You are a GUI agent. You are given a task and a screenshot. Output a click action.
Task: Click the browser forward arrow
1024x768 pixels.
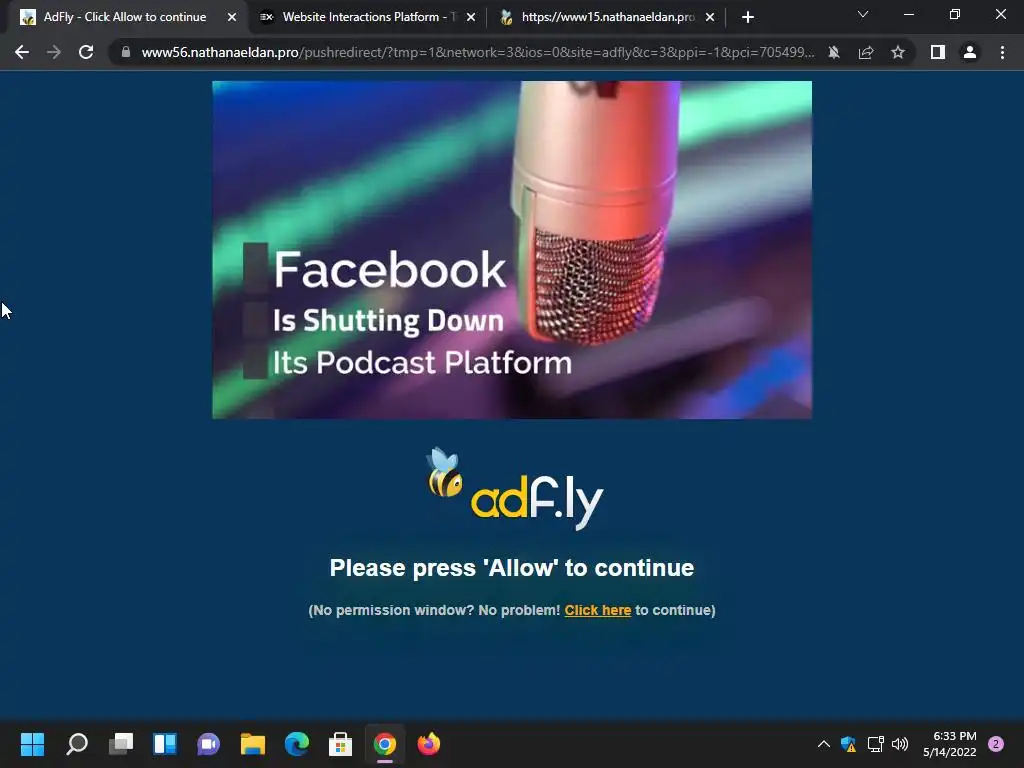54,52
